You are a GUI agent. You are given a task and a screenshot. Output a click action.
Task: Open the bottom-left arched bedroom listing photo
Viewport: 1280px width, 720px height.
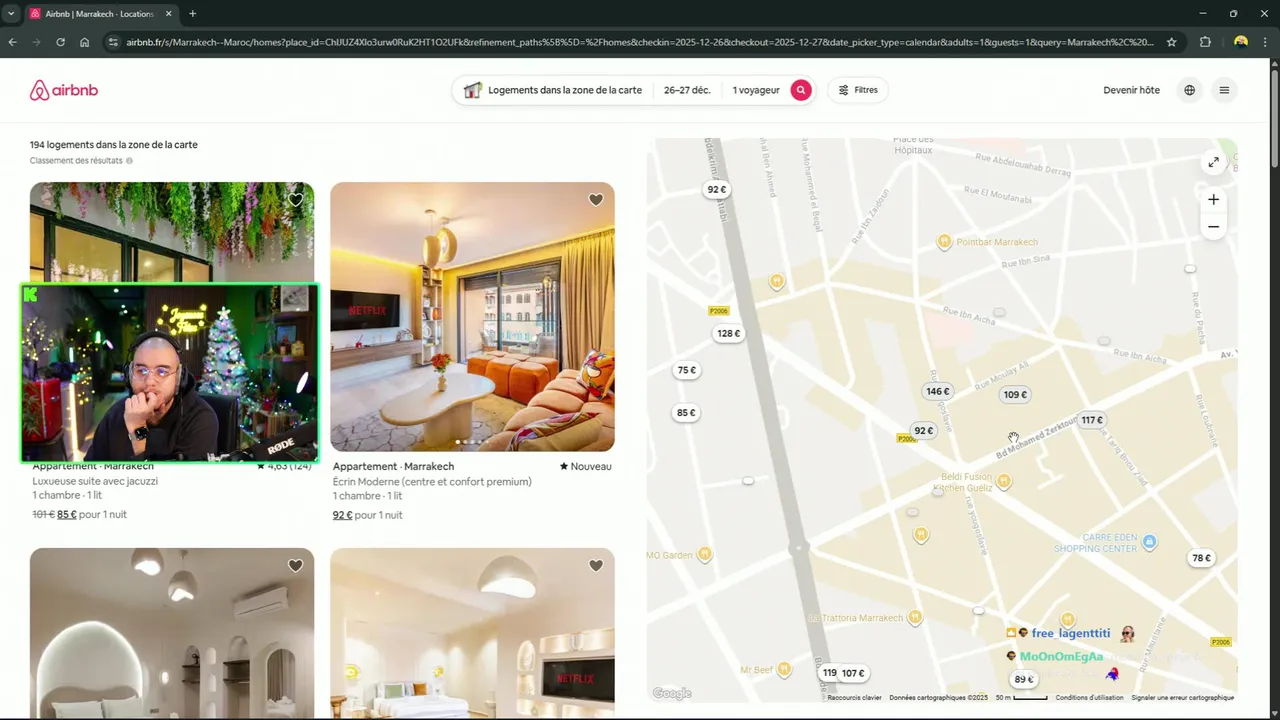(172, 633)
